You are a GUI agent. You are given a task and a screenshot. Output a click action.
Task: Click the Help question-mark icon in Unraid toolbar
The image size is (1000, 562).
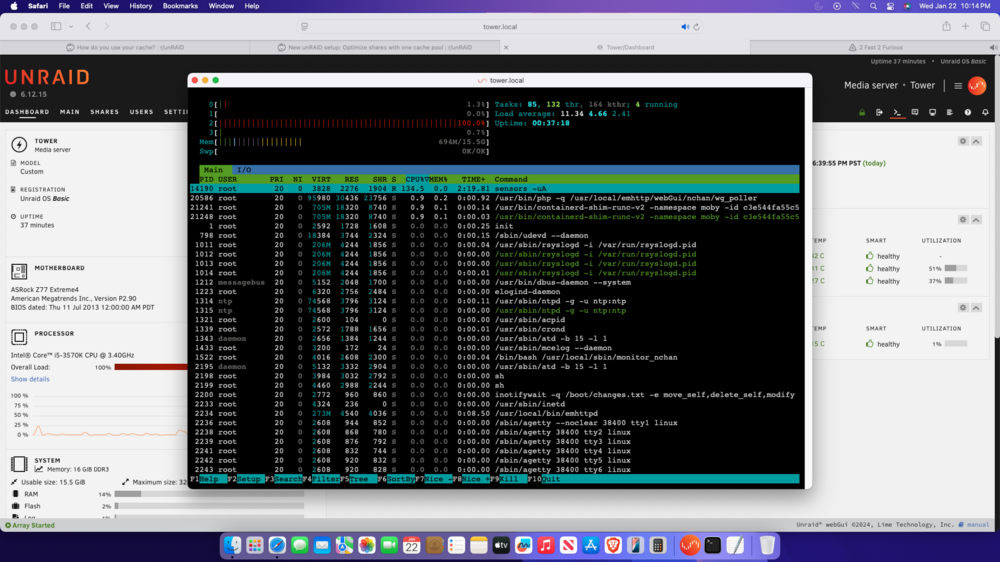pyautogui.click(x=967, y=112)
